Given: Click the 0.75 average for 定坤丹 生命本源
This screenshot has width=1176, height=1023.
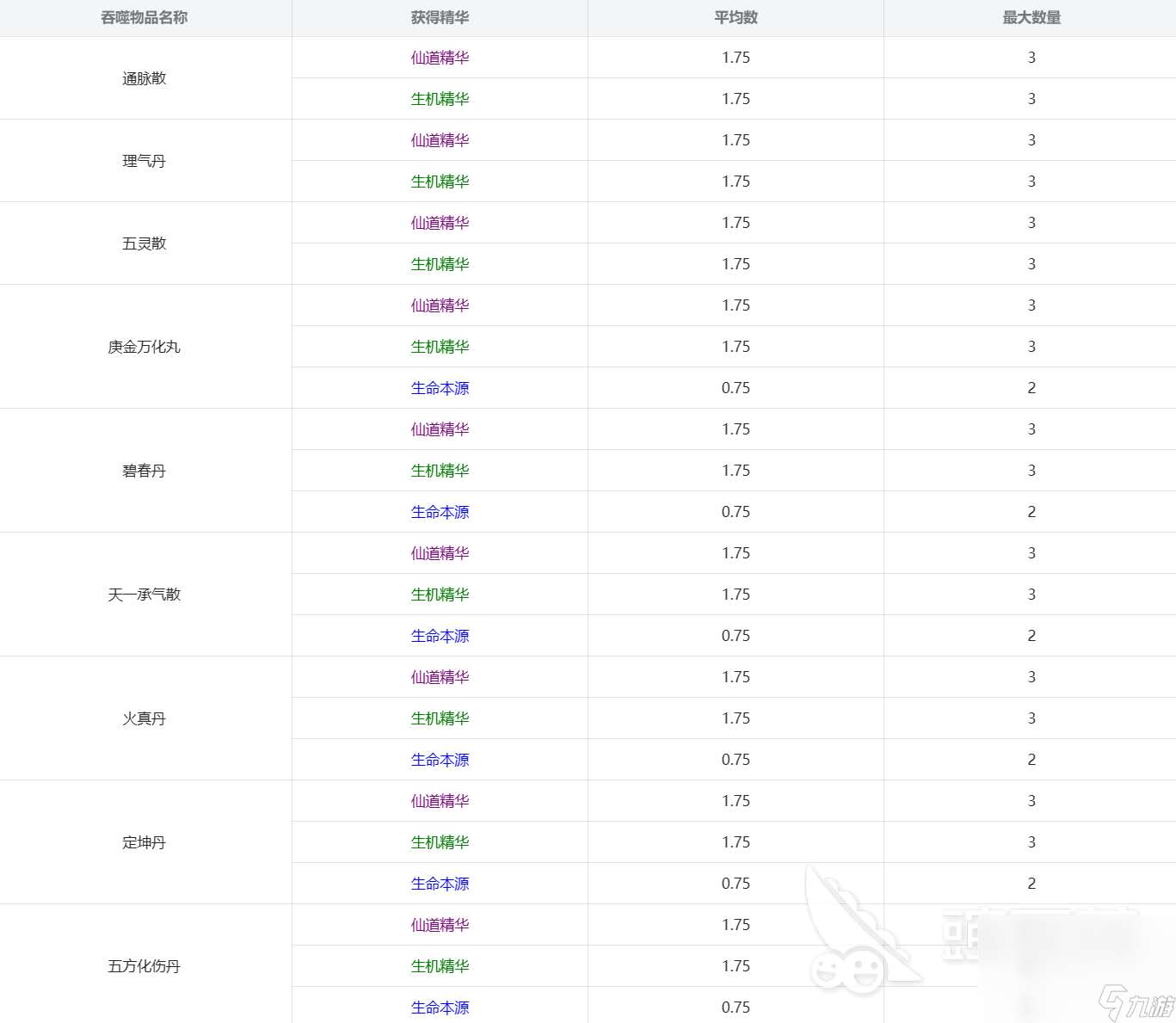Looking at the screenshot, I should coord(736,884).
